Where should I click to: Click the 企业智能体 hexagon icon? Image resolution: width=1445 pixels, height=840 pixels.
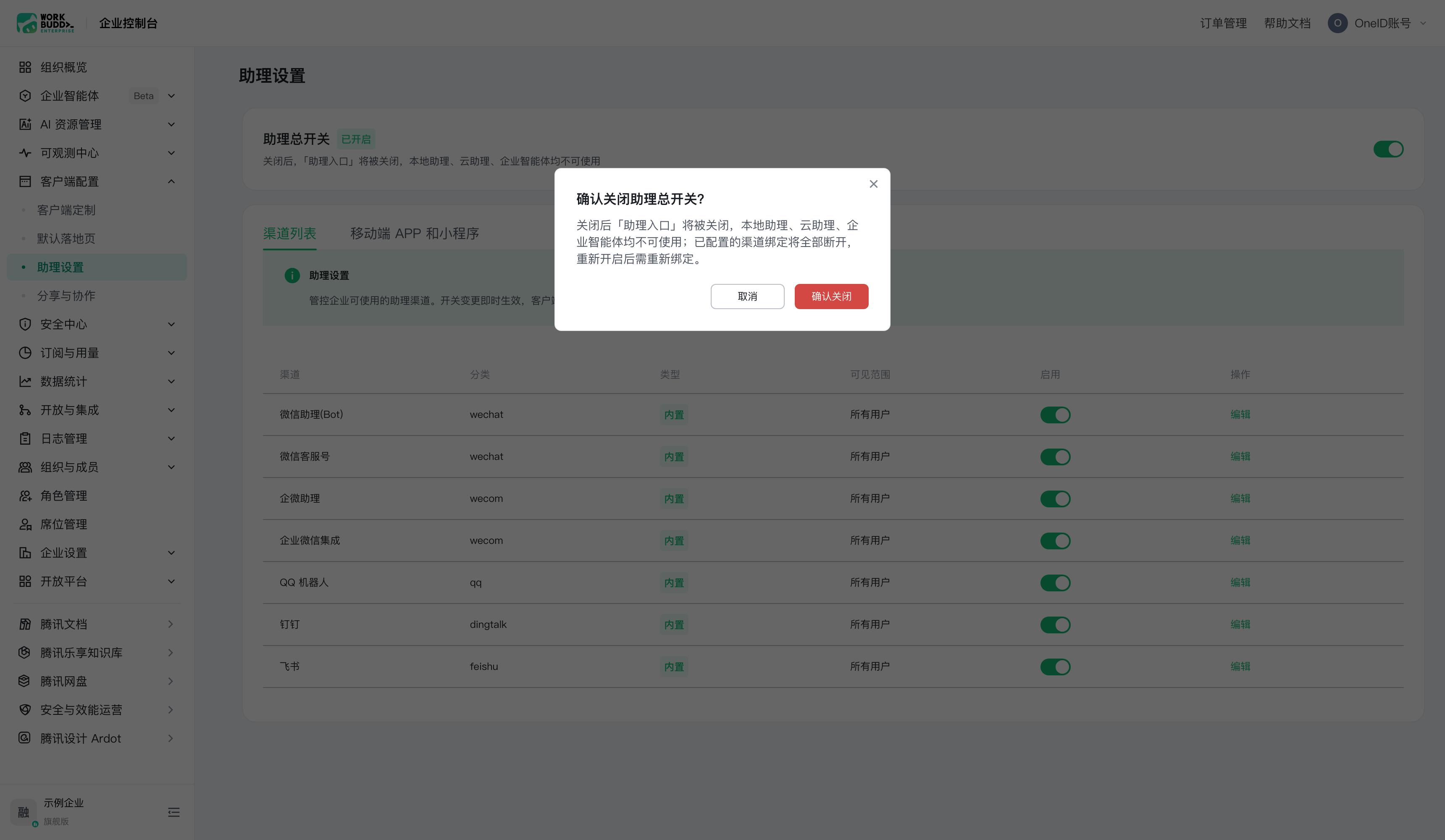[x=25, y=96]
